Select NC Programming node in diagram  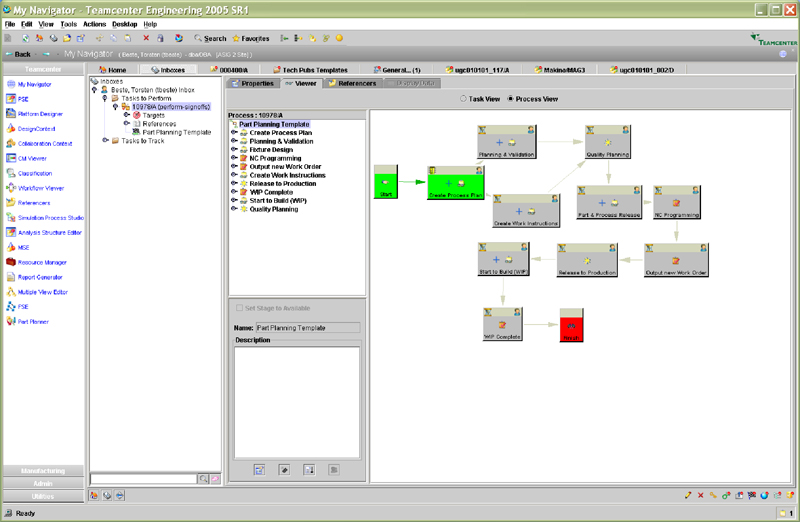[677, 202]
